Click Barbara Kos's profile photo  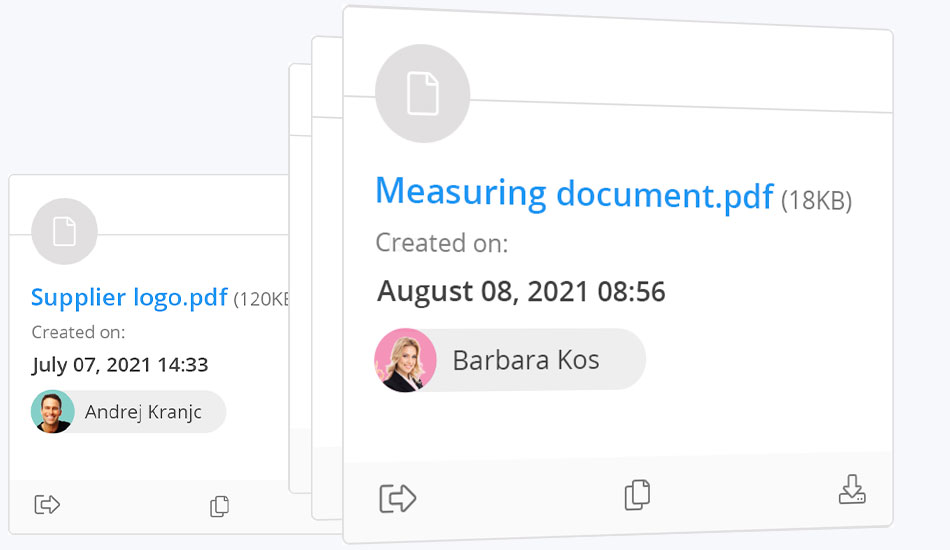[405, 360]
